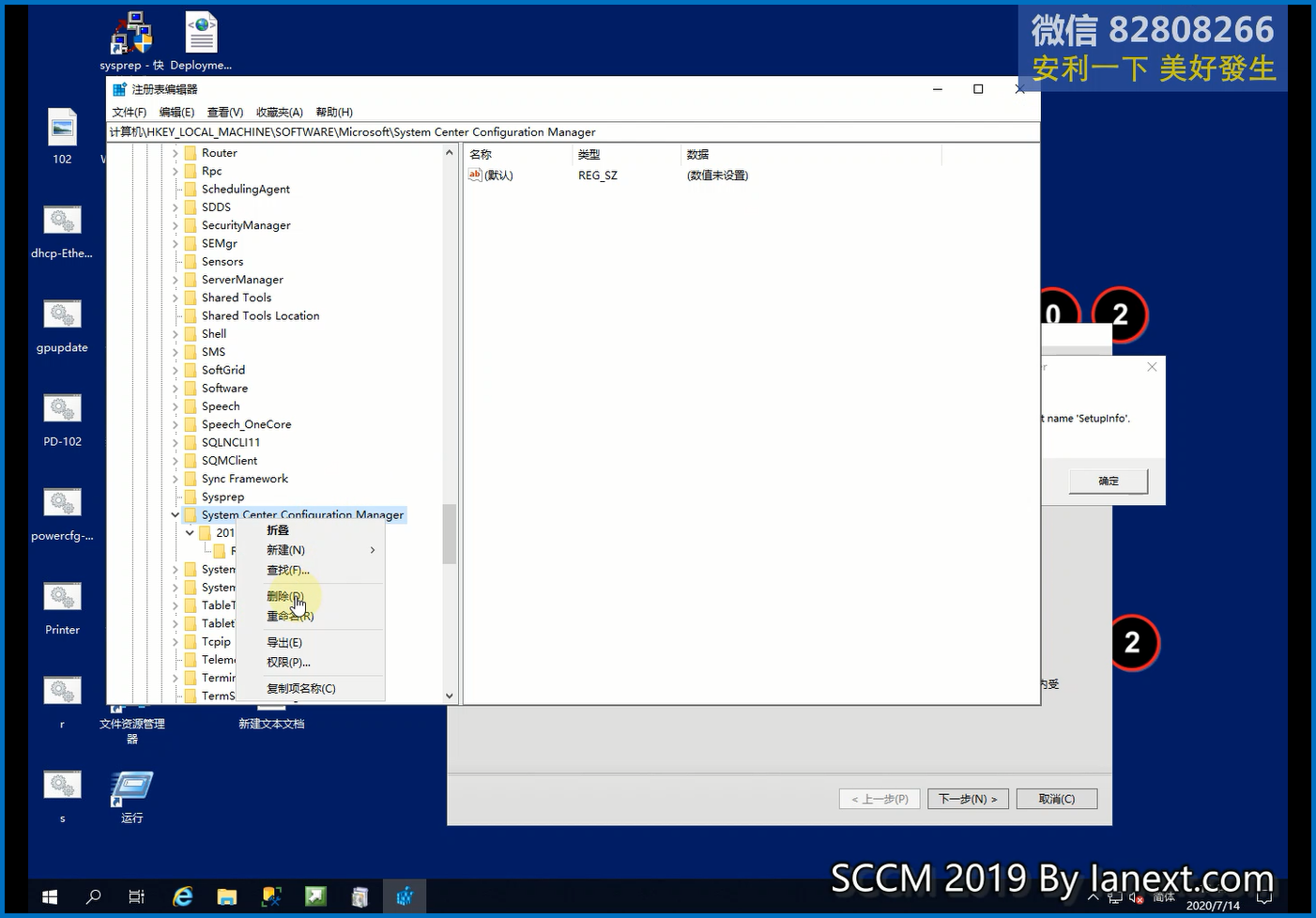Select the Shared Tools Location key
The height and width of the screenshot is (918, 1316).
click(260, 315)
